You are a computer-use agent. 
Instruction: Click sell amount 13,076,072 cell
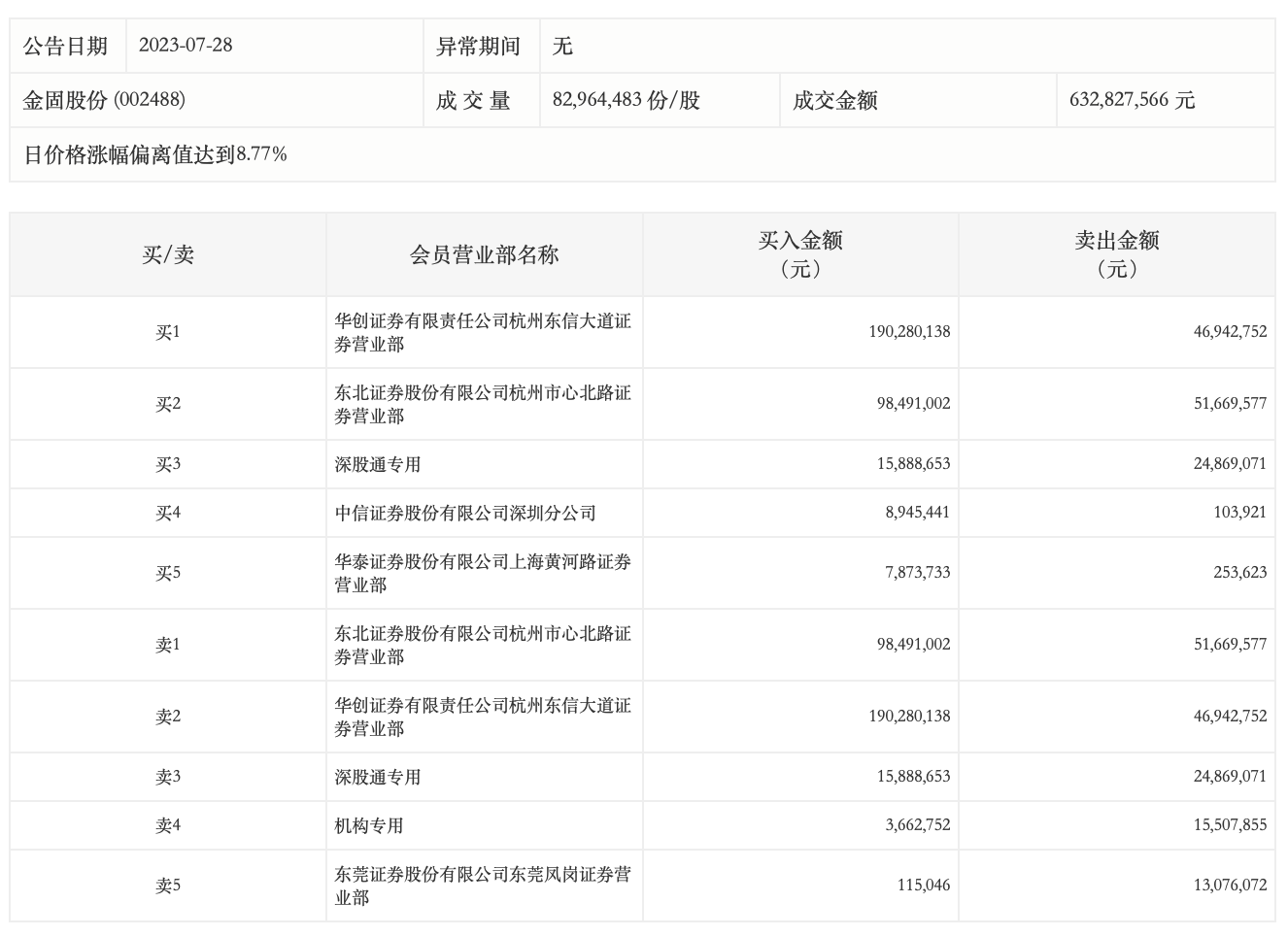pos(1230,886)
